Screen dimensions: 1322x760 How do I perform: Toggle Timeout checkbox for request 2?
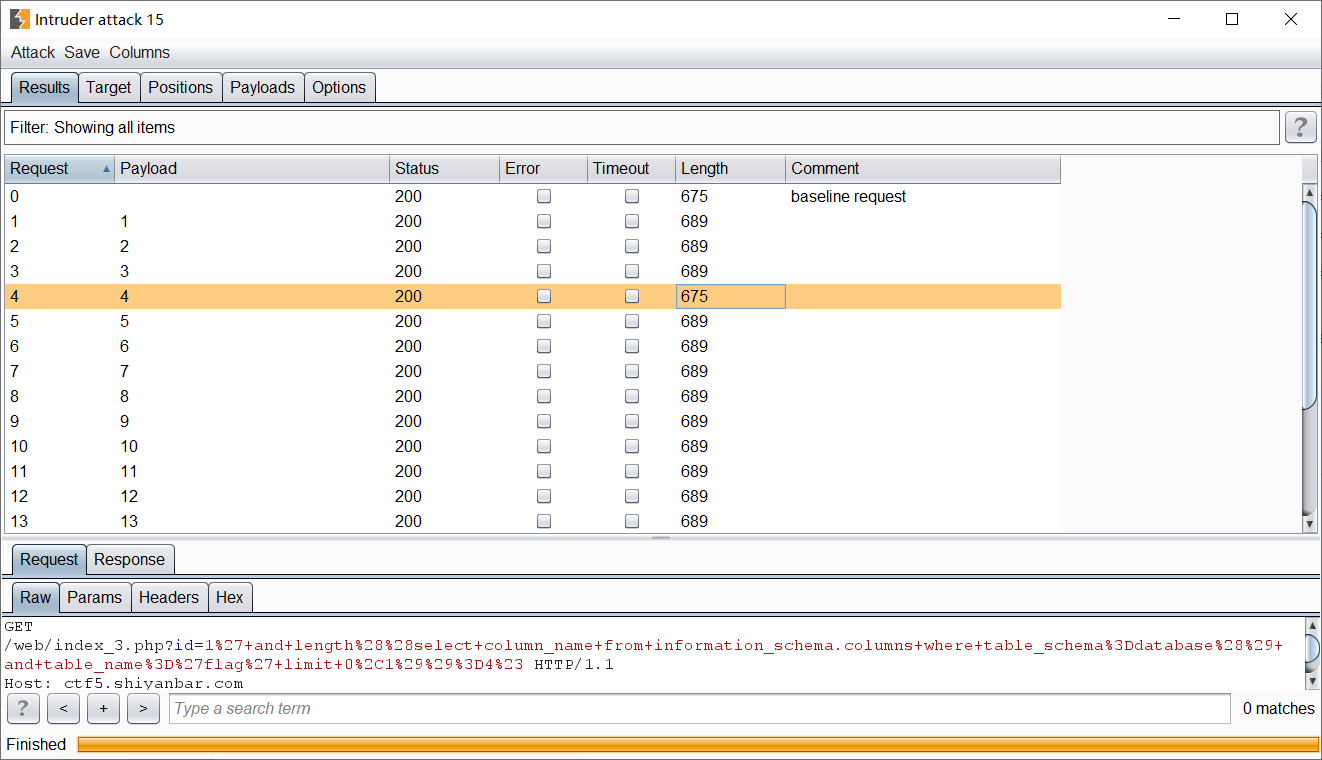[x=632, y=247]
